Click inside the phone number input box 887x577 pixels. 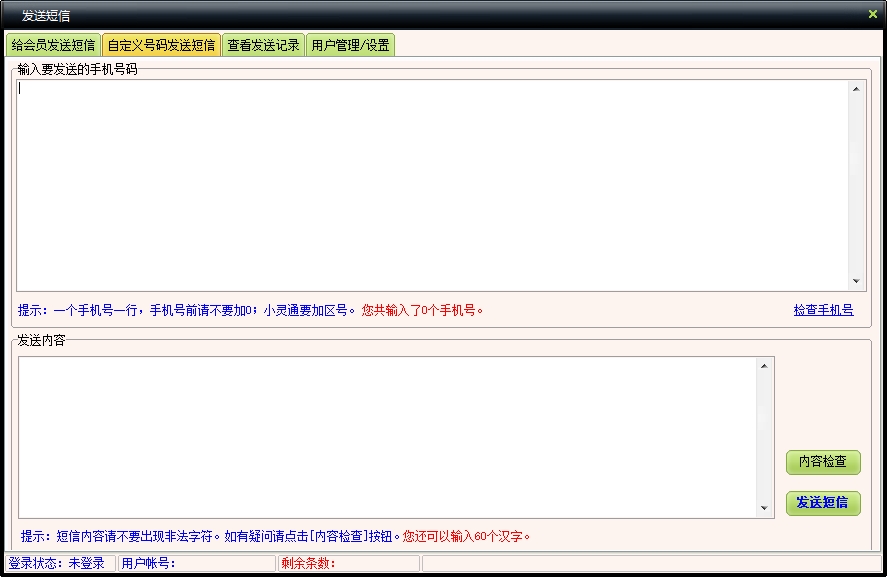(430, 185)
